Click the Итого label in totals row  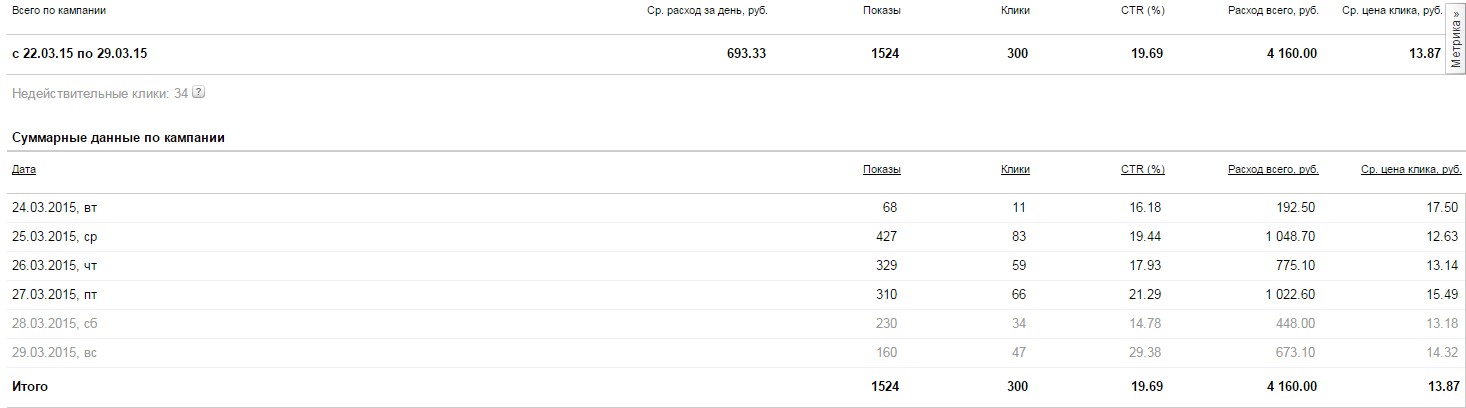pyautogui.click(x=30, y=386)
